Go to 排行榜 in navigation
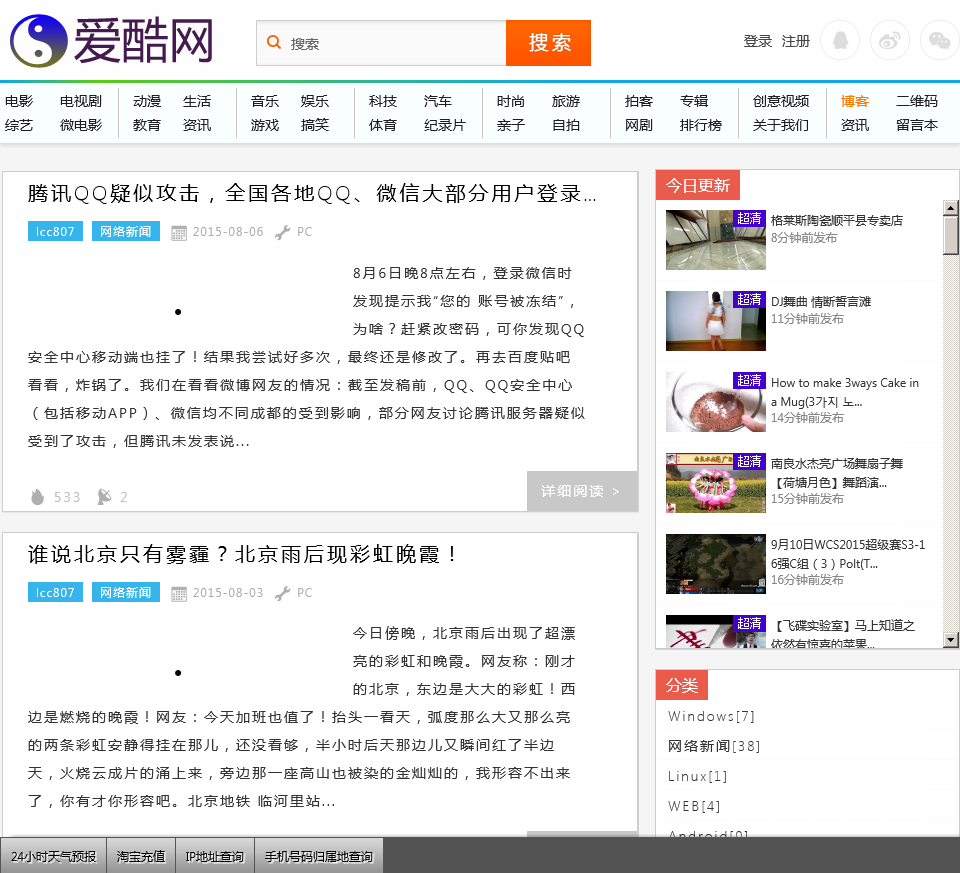The height and width of the screenshot is (873, 960). point(700,125)
